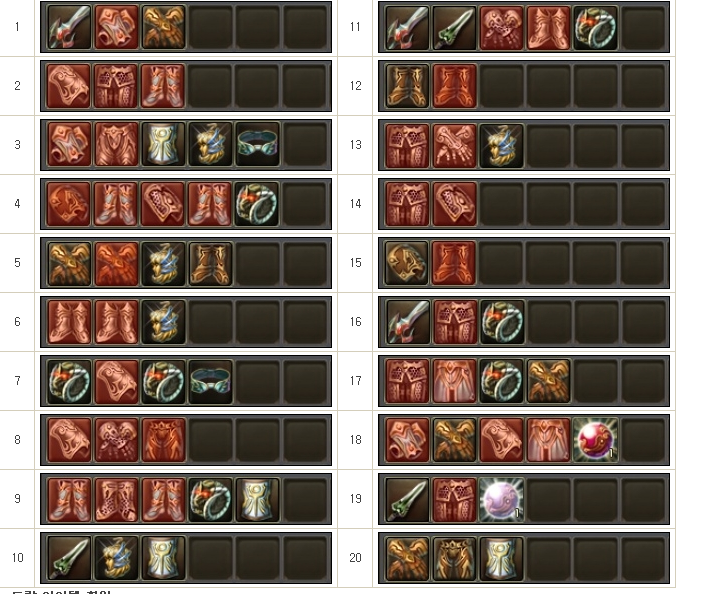The height and width of the screenshot is (594, 707).
Task: Click the green sword icon in row 10
Action: (x=69, y=558)
